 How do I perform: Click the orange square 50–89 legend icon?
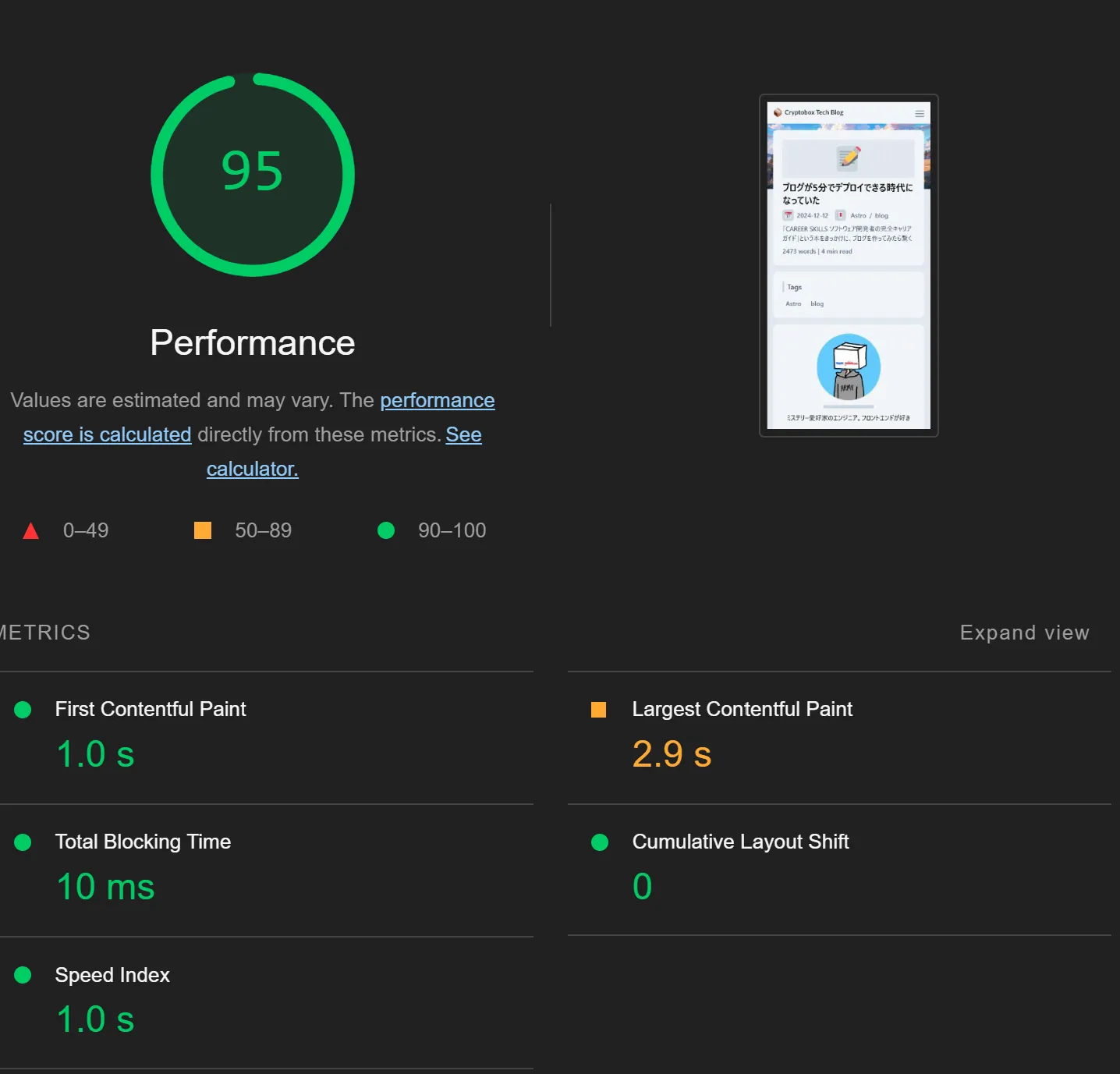click(x=203, y=530)
